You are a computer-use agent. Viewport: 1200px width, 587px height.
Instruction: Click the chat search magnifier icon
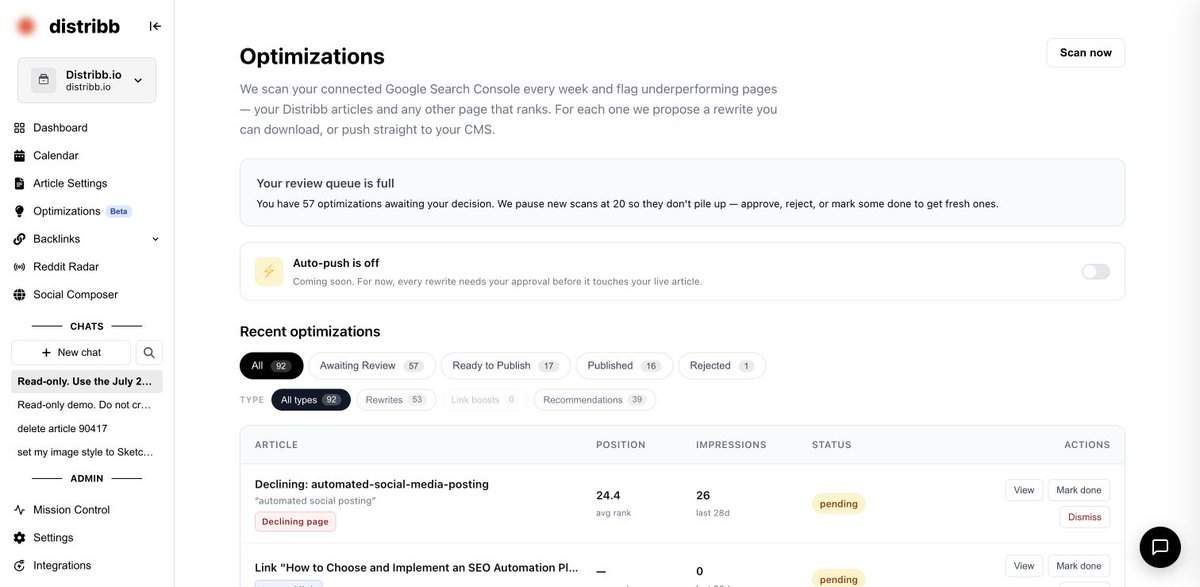[149, 352]
